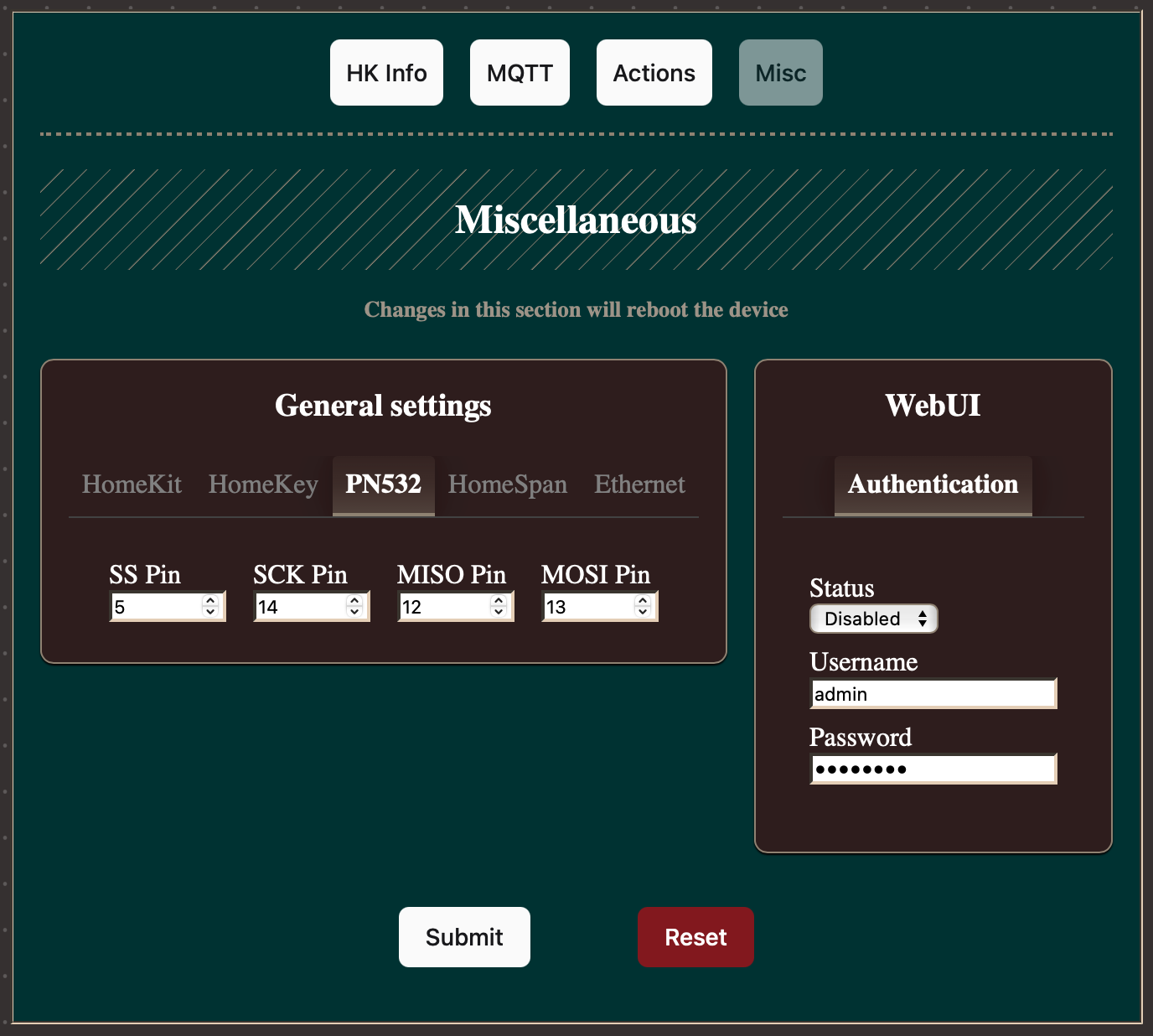
Task: Increase SS Pin with stepper arrows
Action: coord(210,601)
